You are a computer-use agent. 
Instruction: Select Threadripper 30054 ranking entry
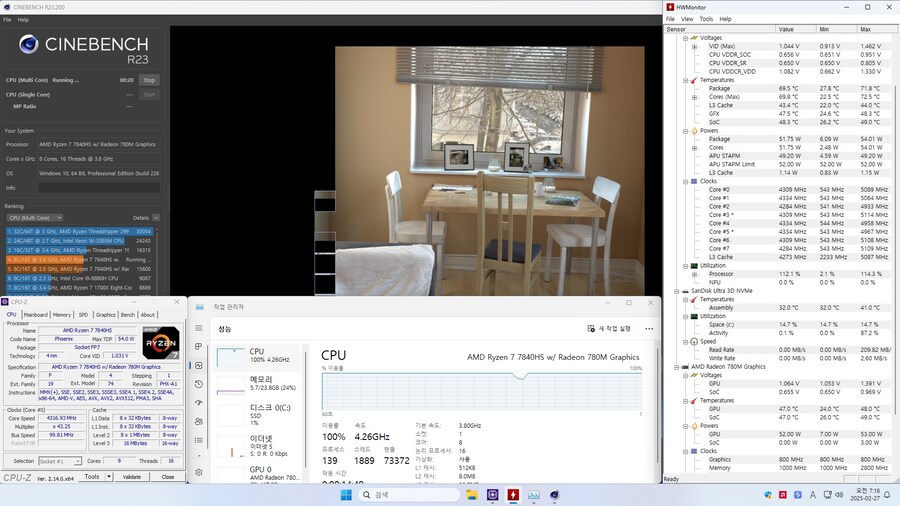point(79,231)
